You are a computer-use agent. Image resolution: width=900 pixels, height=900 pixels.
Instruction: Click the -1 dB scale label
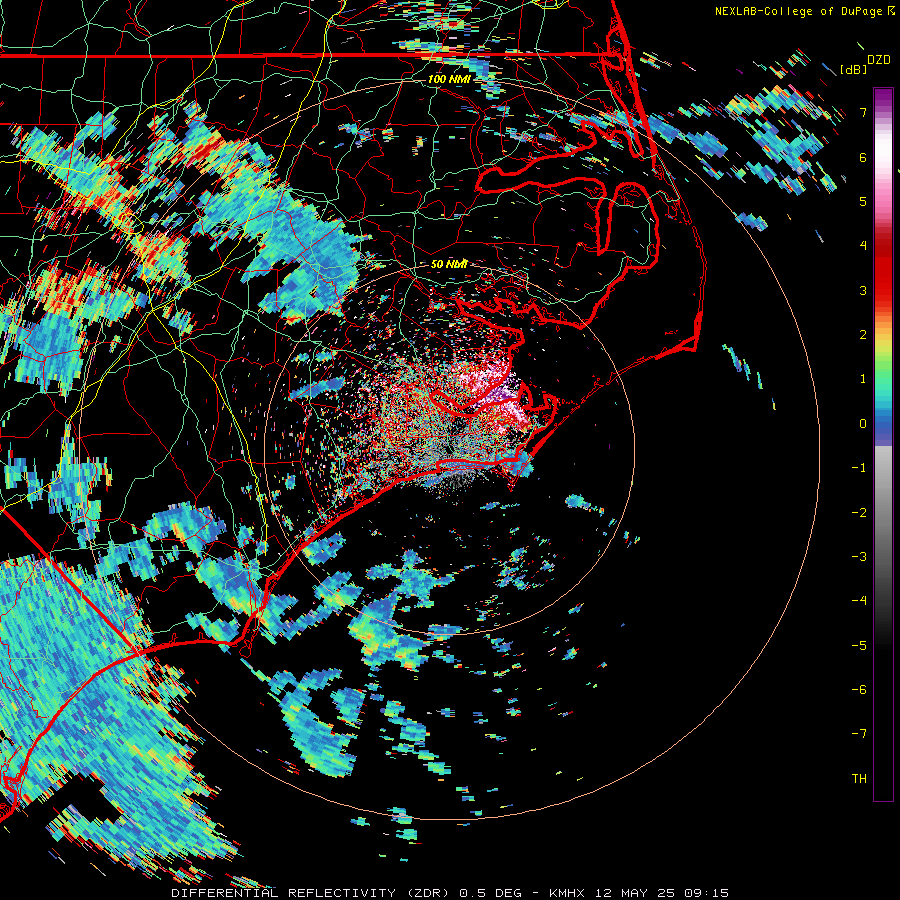point(859,468)
